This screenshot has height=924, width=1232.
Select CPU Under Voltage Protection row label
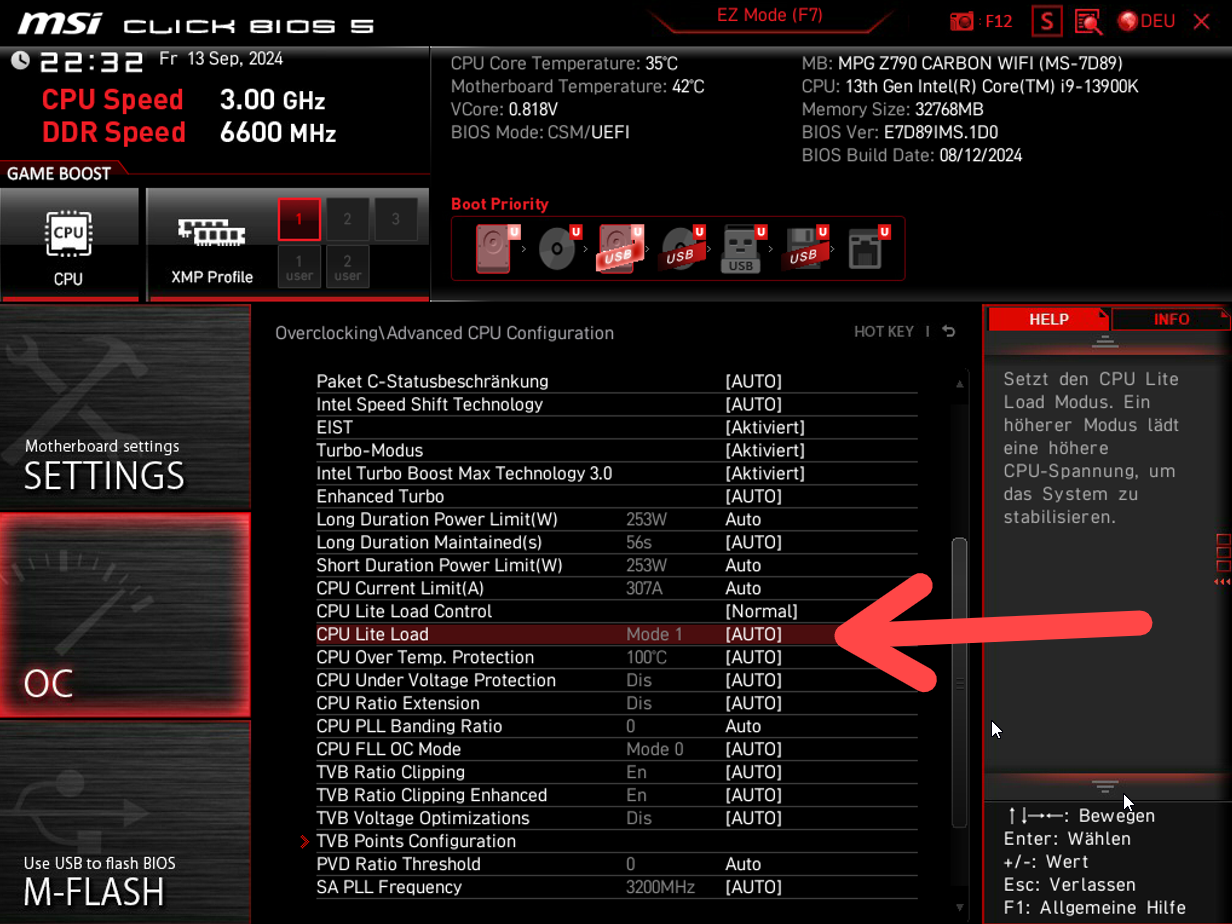pos(436,680)
